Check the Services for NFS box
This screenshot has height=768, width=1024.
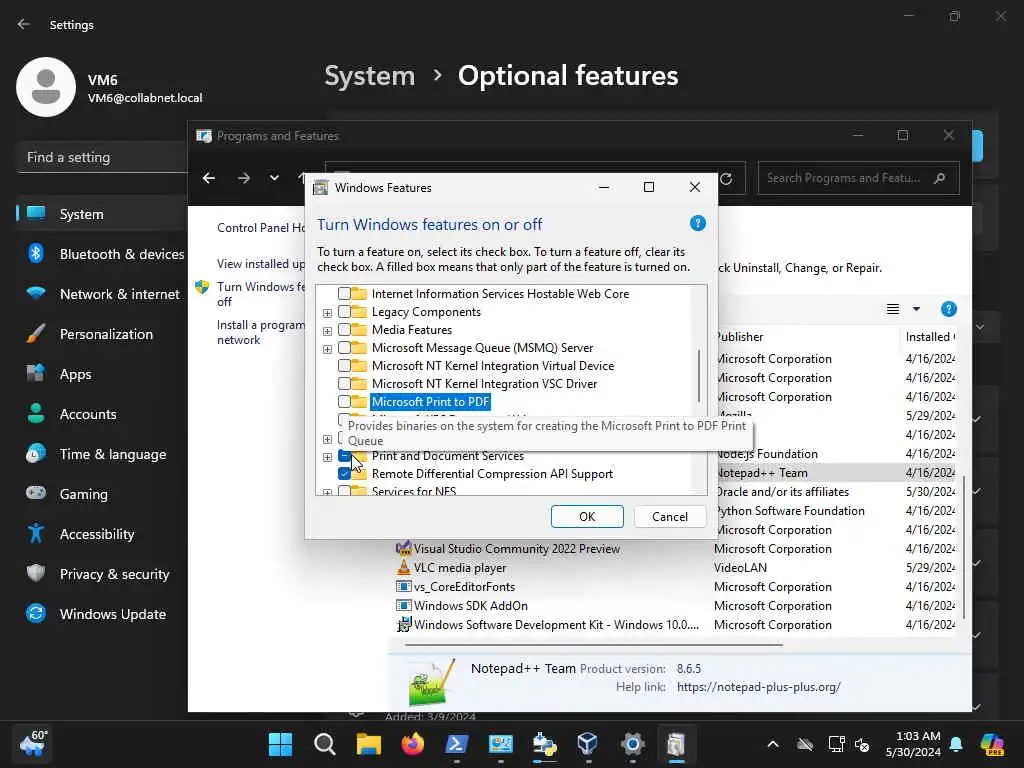[x=344, y=491]
